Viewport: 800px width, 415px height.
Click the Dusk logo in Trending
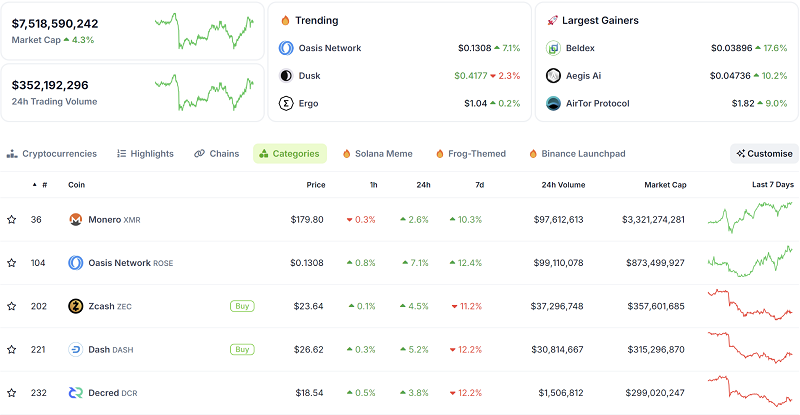point(286,75)
